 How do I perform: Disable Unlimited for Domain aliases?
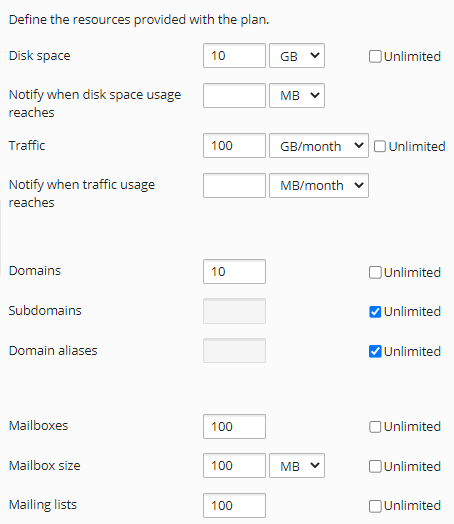tap(375, 351)
